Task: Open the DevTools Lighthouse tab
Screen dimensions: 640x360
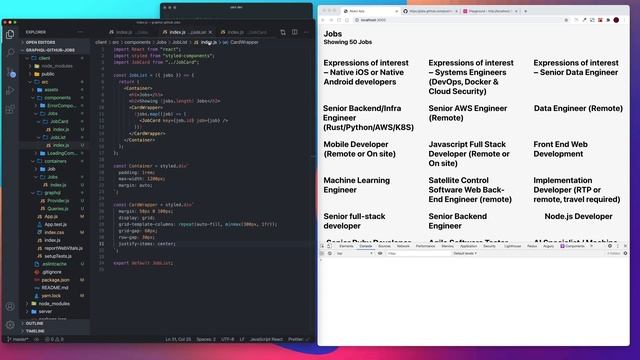Action: click(x=512, y=246)
